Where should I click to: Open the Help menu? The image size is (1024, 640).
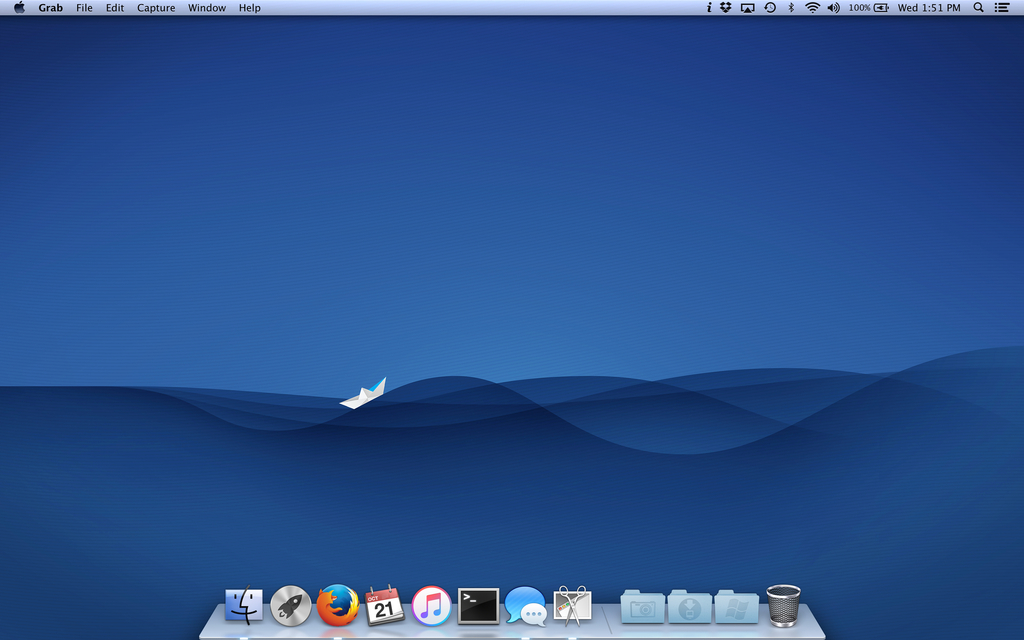249,8
